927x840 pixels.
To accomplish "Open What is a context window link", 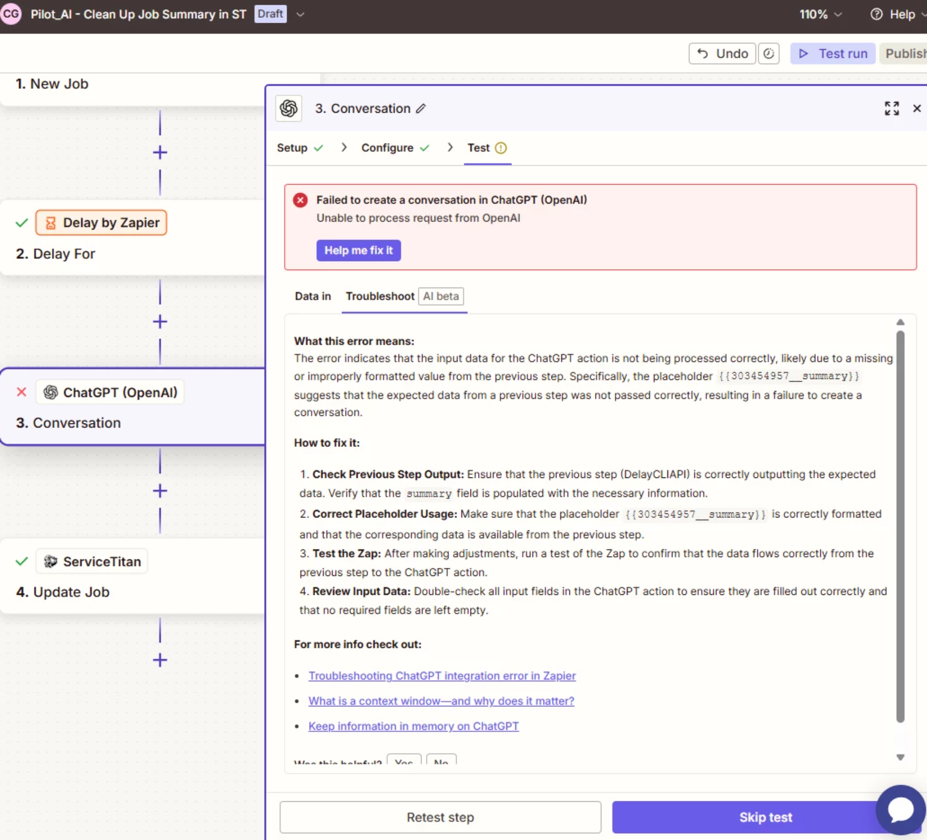I will click(x=441, y=701).
